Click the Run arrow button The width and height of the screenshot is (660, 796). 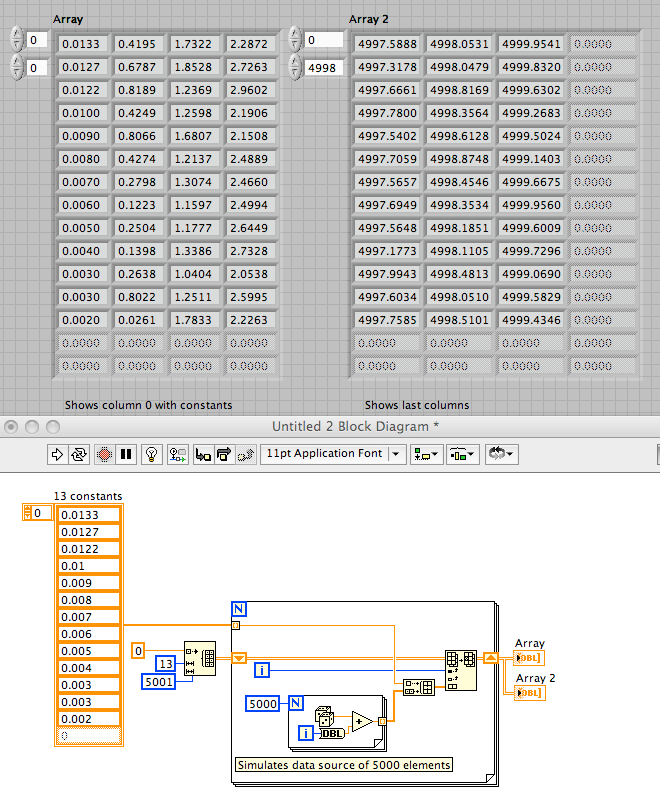click(57, 454)
